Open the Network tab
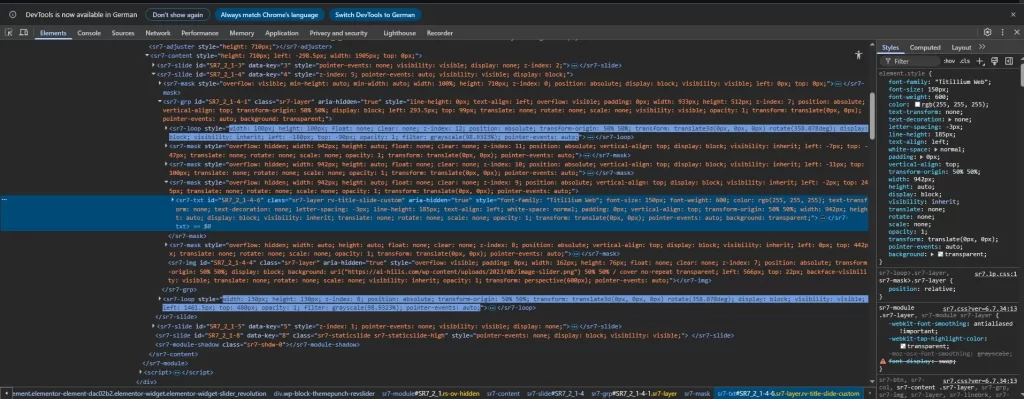The height and width of the screenshot is (399, 1024). click(158, 33)
